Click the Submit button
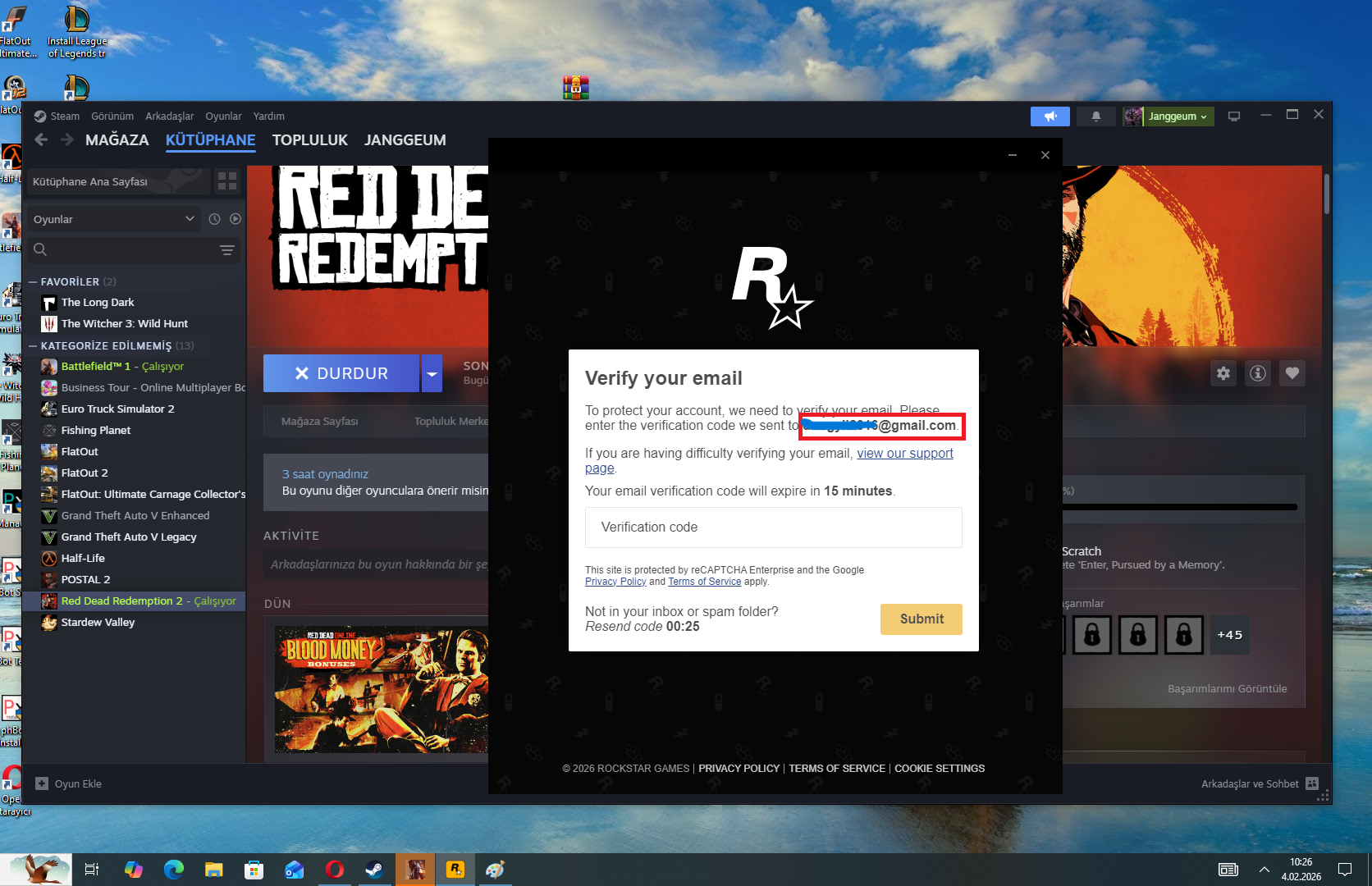The height and width of the screenshot is (886, 1372). pos(922,619)
